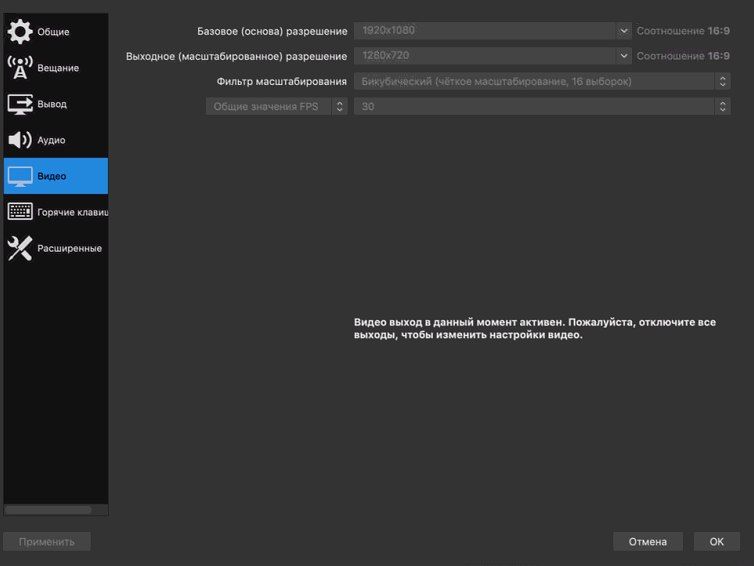Click the keyboard icon for Горячие клавиши

(x=20, y=212)
